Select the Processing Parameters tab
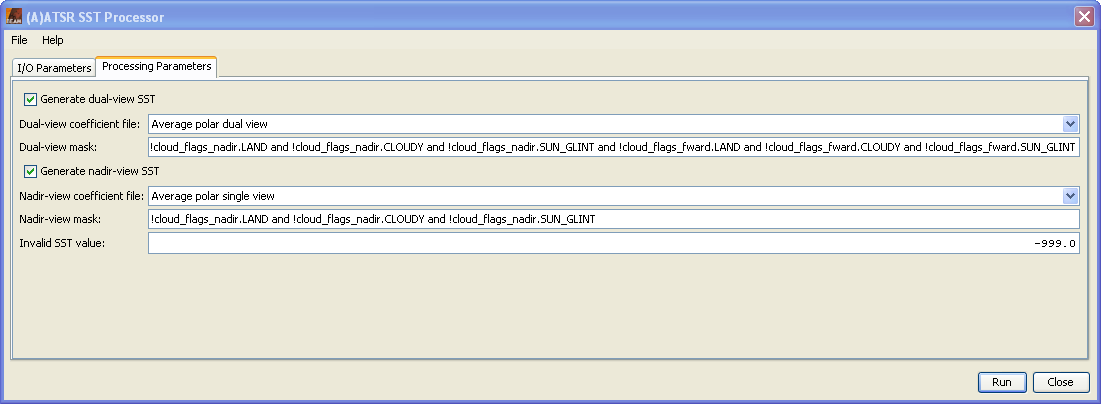 pyautogui.click(x=157, y=67)
